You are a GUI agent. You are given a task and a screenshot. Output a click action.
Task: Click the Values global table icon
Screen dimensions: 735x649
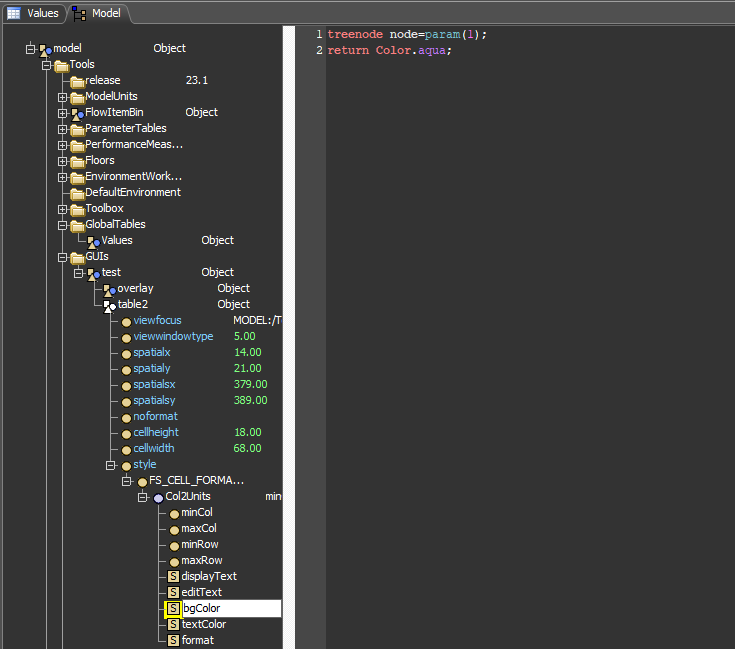coord(93,241)
